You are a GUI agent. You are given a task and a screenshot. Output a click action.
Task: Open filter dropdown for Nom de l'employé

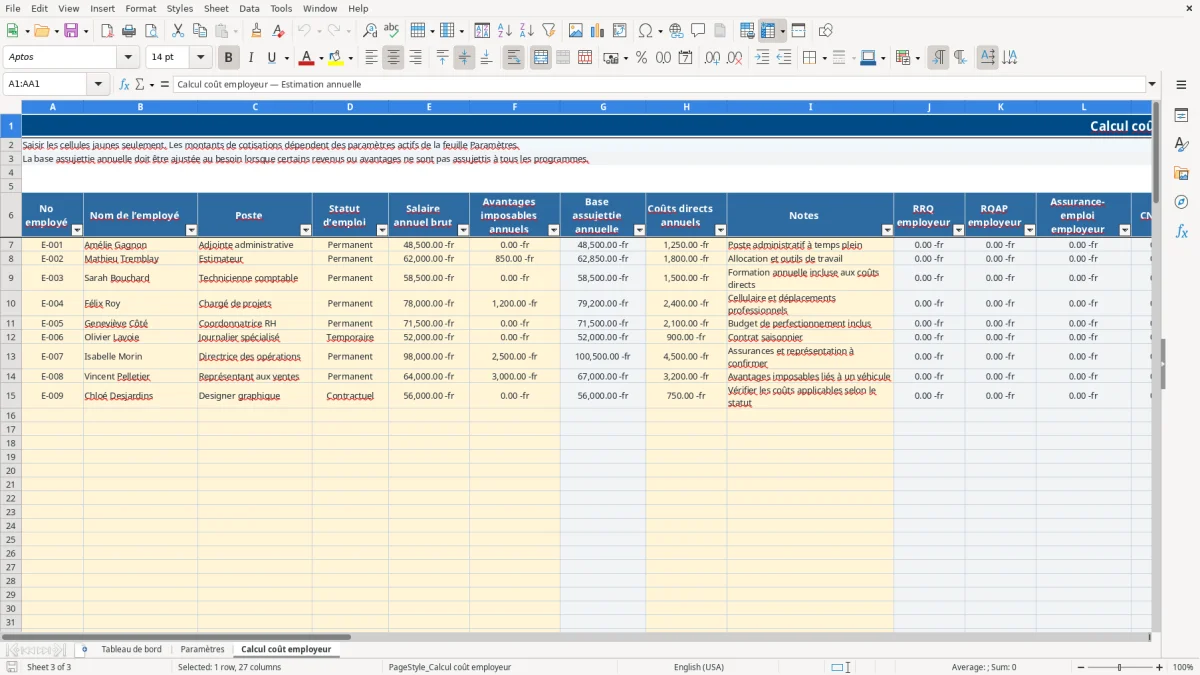(189, 230)
